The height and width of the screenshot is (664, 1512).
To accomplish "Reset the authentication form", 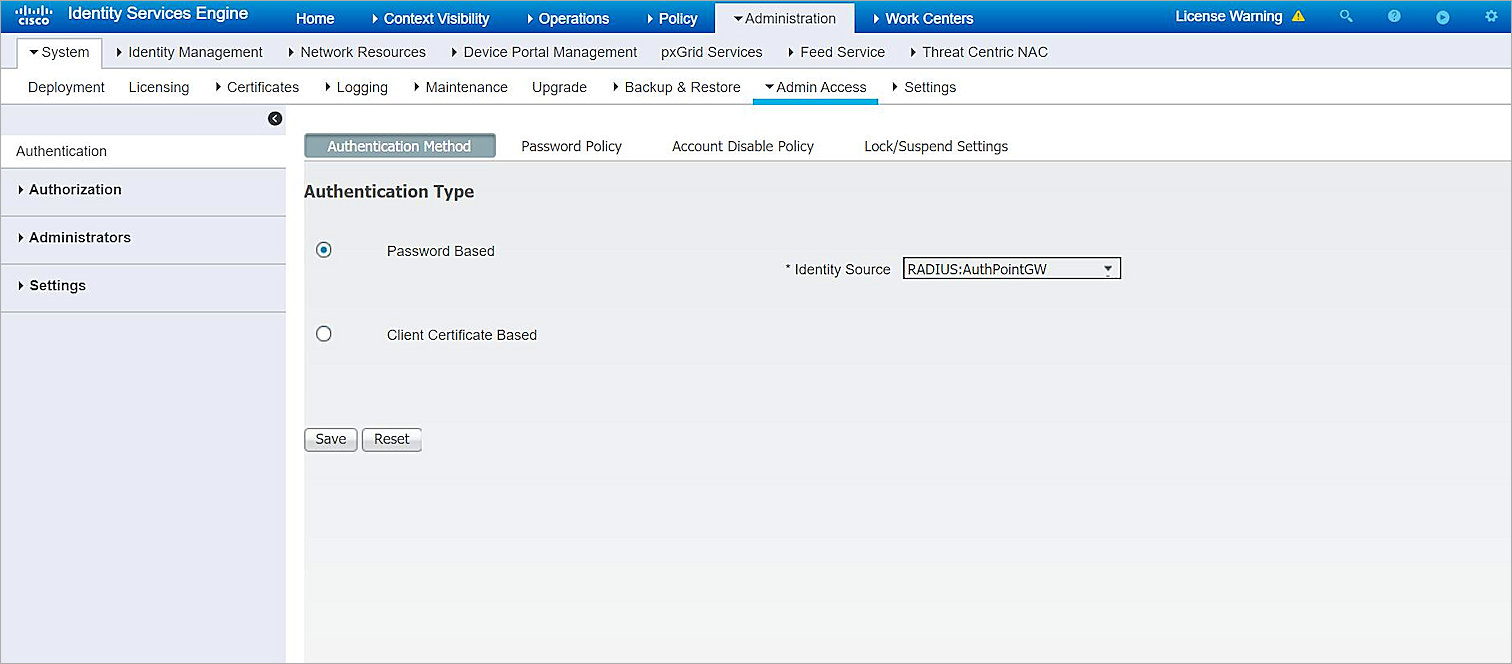I will pyautogui.click(x=391, y=439).
